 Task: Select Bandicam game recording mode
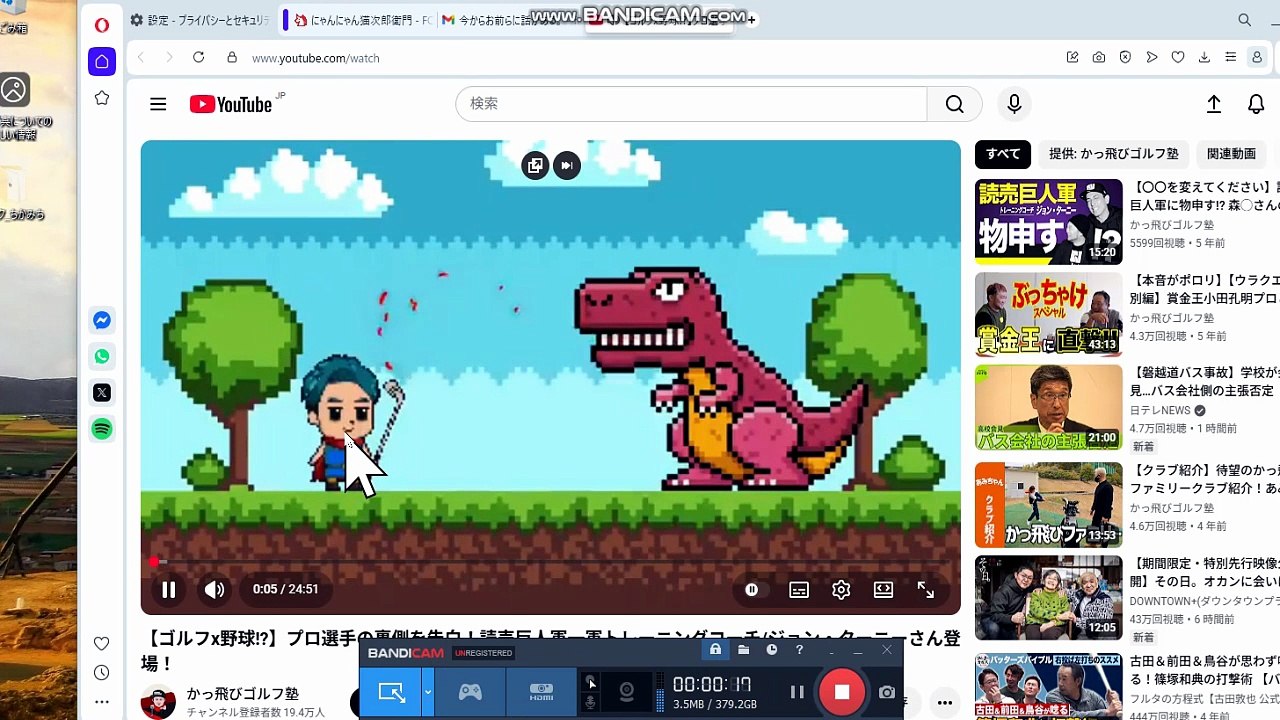point(470,692)
